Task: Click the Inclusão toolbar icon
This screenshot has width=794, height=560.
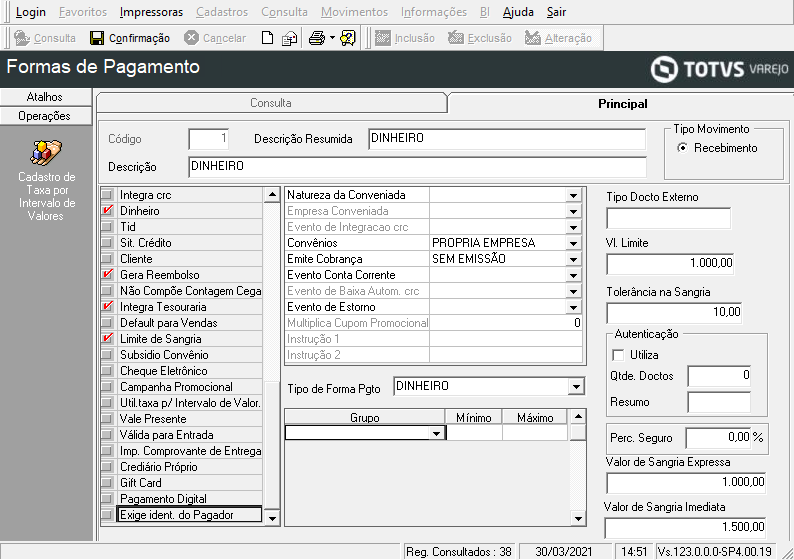Action: point(383,38)
